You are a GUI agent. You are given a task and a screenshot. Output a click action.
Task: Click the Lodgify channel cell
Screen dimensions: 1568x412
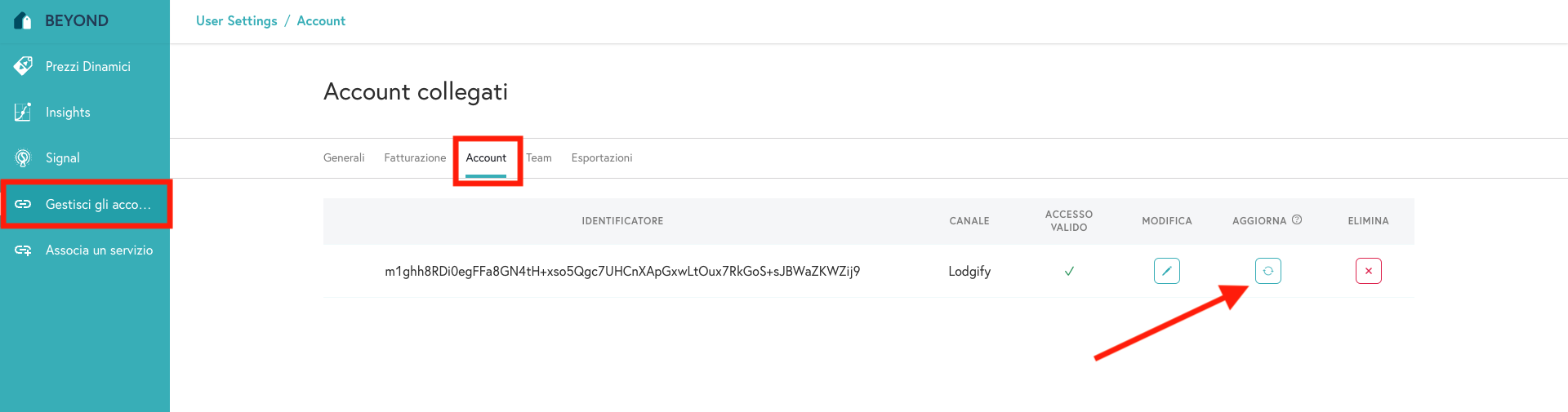pos(969,271)
